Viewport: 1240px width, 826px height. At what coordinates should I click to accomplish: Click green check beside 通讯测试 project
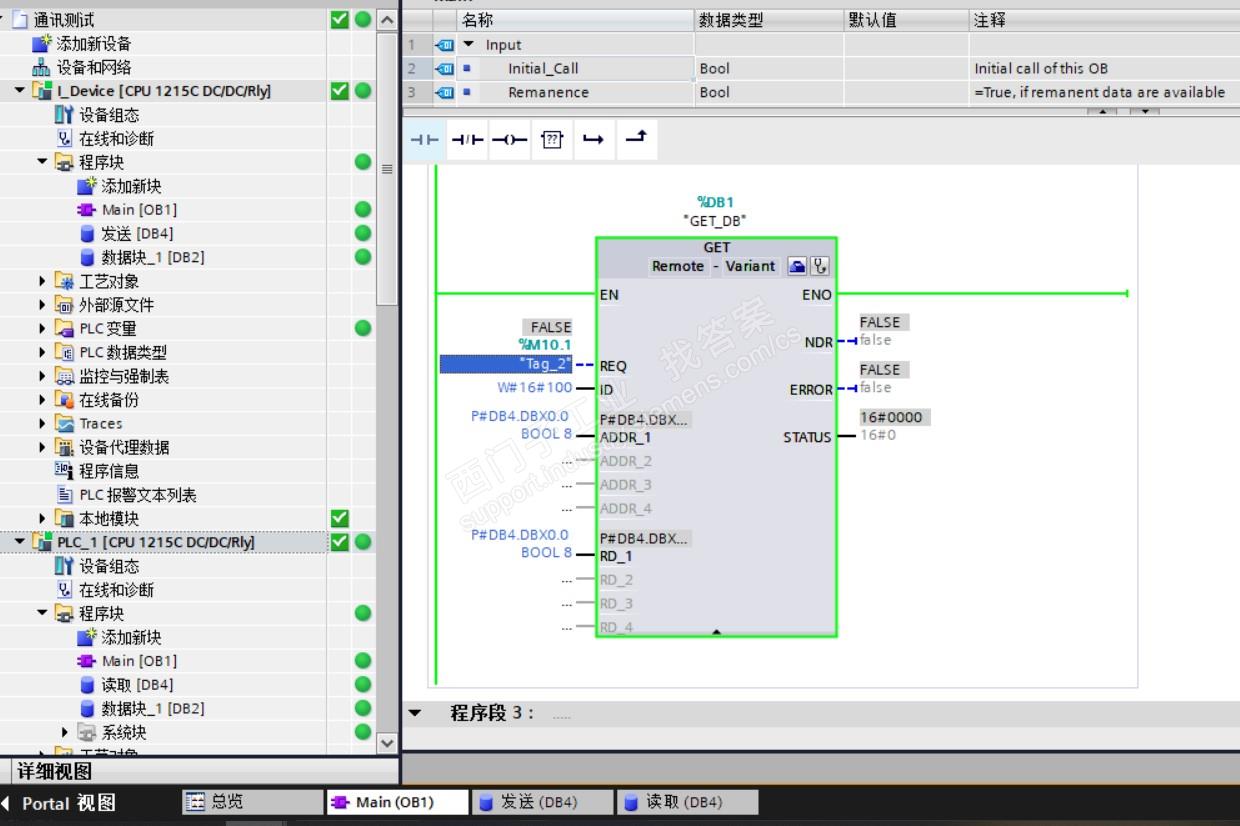tap(340, 19)
